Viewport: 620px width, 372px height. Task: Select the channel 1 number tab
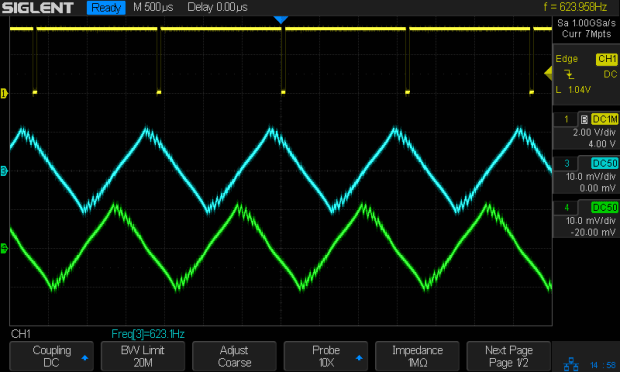pyautogui.click(x=566, y=119)
